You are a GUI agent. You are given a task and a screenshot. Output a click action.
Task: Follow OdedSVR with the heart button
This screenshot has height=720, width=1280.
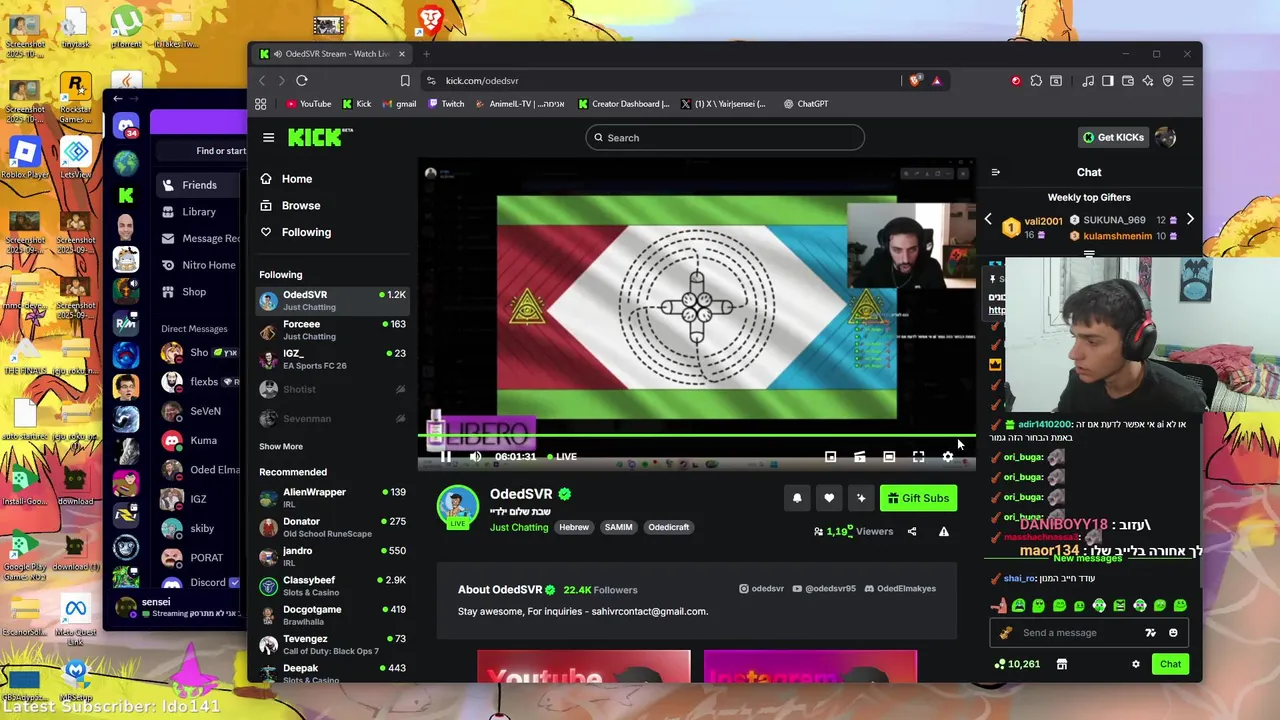click(x=829, y=498)
